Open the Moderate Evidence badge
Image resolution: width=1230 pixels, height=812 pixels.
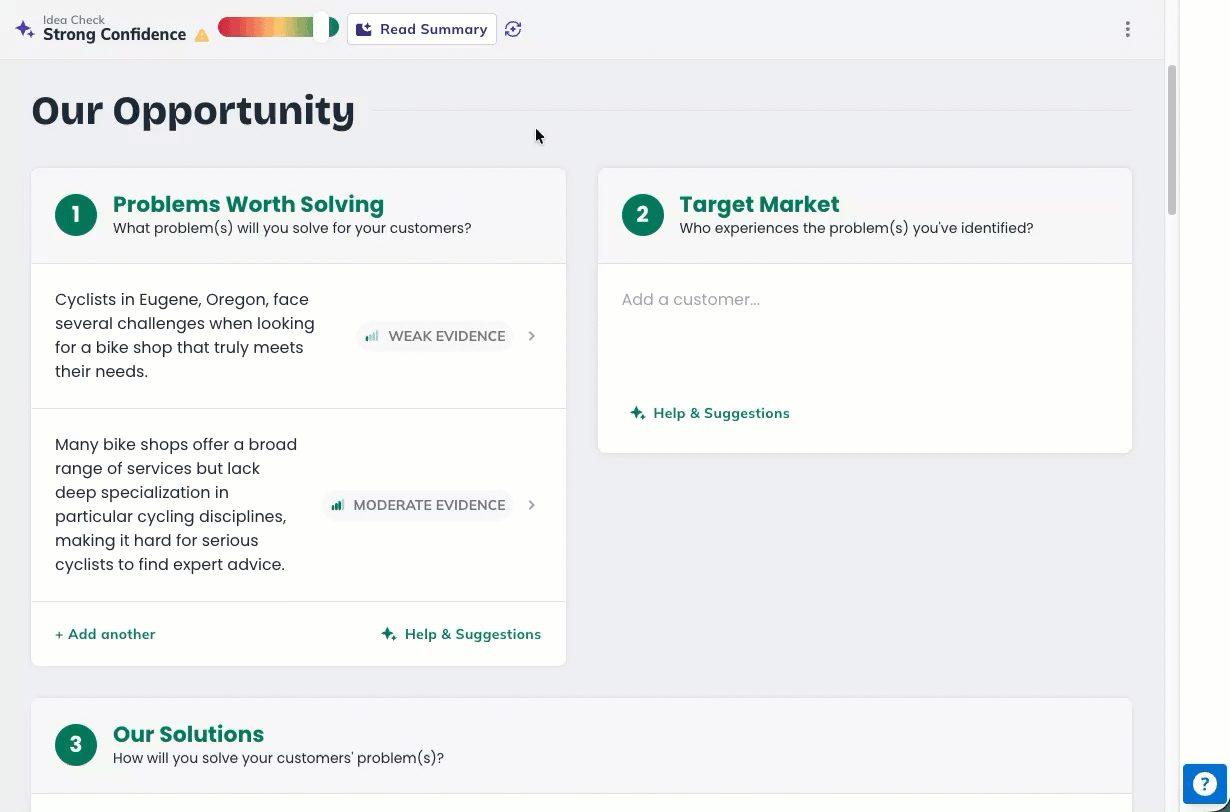418,505
